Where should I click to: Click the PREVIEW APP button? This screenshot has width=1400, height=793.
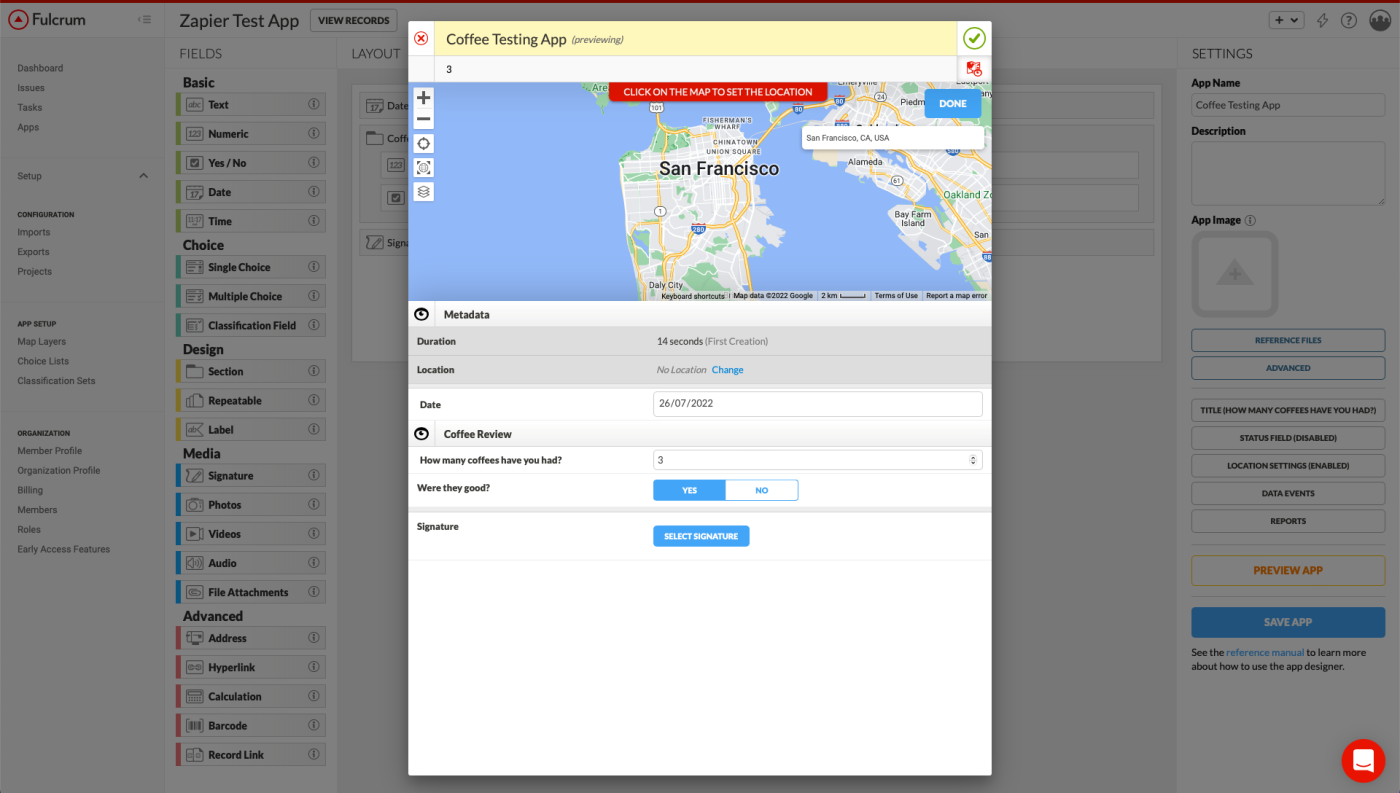tap(1288, 570)
